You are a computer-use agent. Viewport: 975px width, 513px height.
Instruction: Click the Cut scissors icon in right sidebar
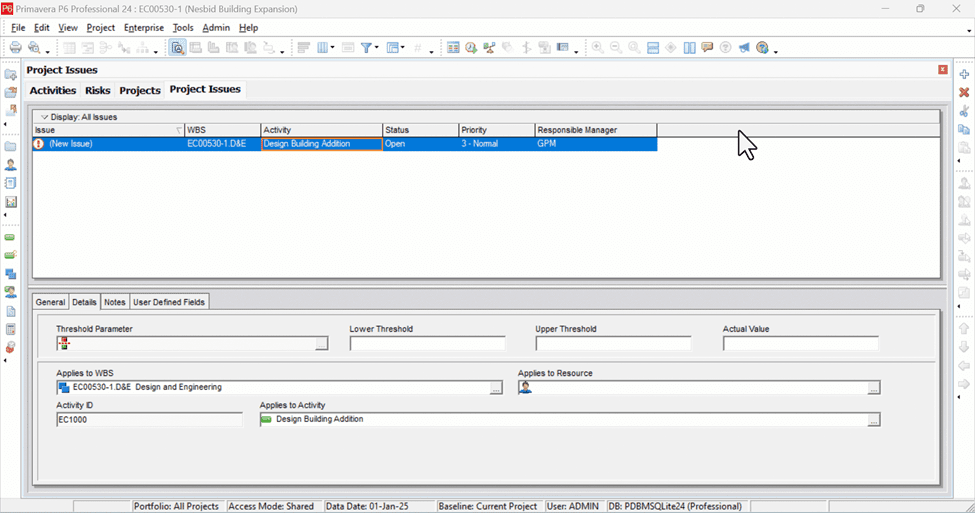[964, 111]
